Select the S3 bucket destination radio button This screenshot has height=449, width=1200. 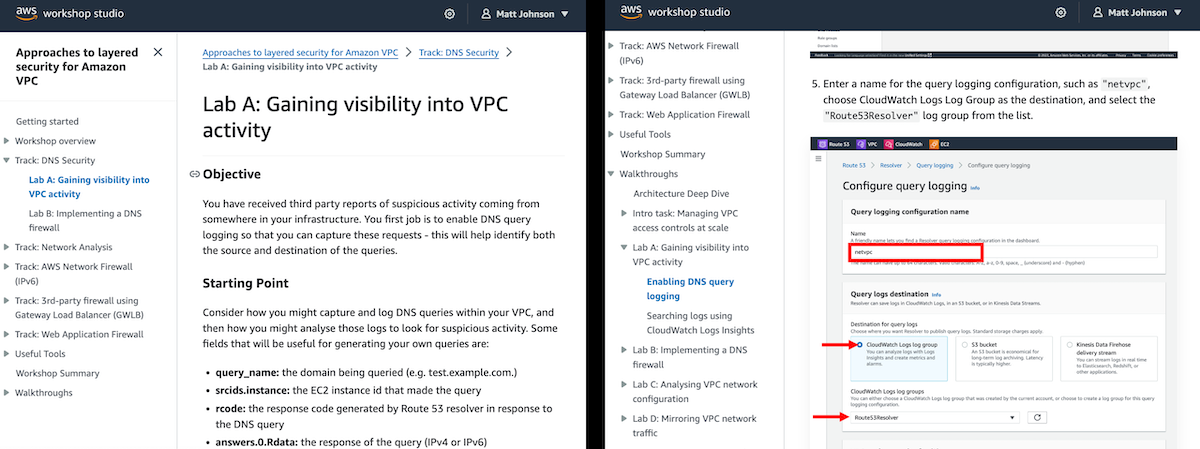pyautogui.click(x=966, y=345)
